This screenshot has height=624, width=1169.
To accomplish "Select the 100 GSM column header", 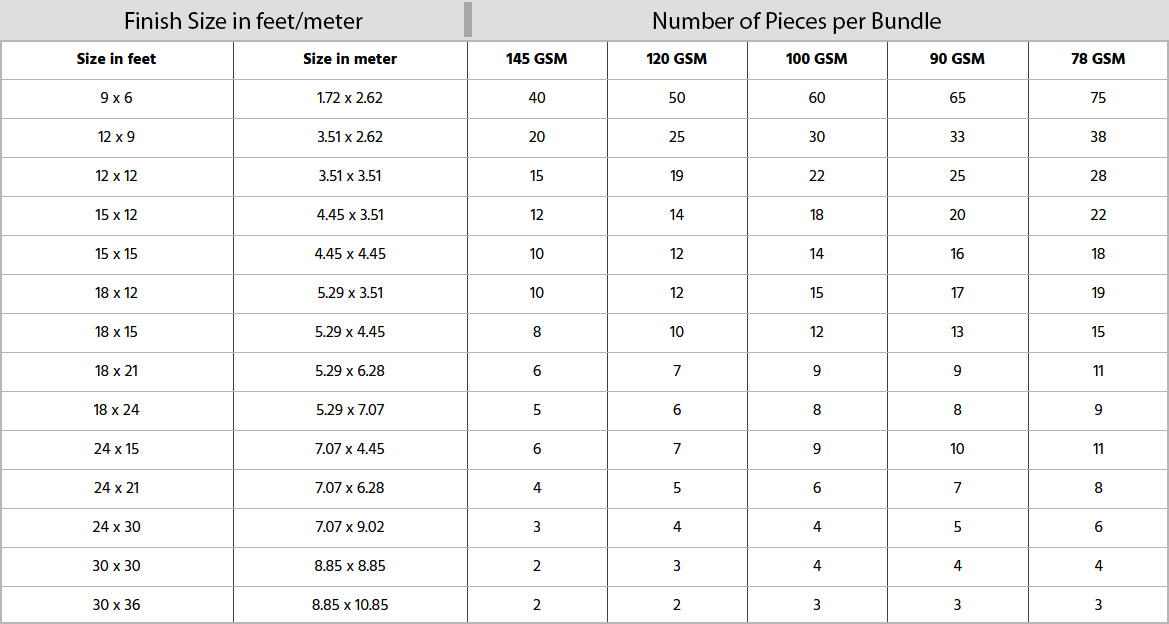I will click(x=816, y=60).
